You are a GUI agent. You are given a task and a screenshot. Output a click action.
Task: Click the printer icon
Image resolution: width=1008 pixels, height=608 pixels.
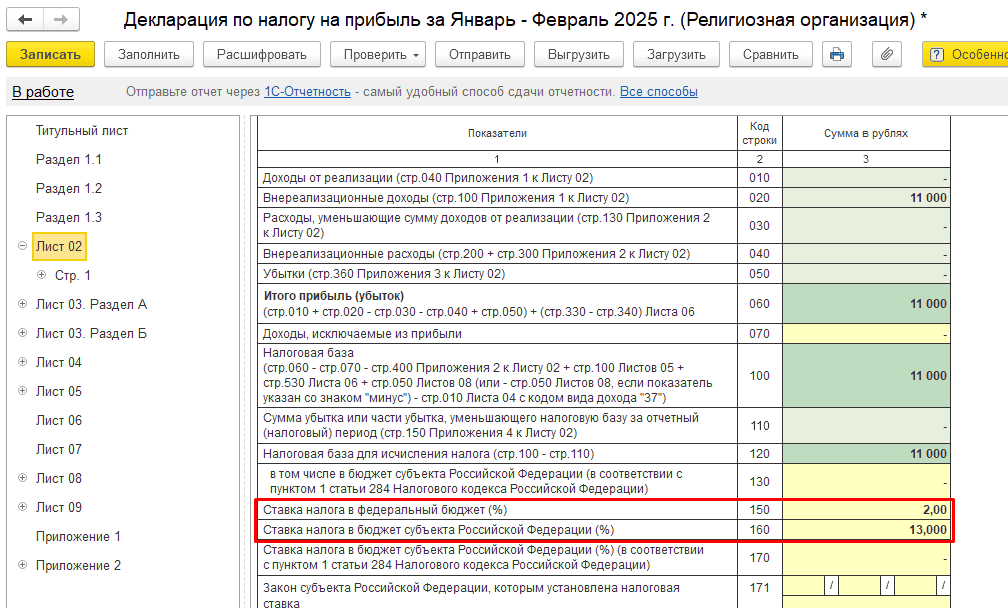coord(837,54)
